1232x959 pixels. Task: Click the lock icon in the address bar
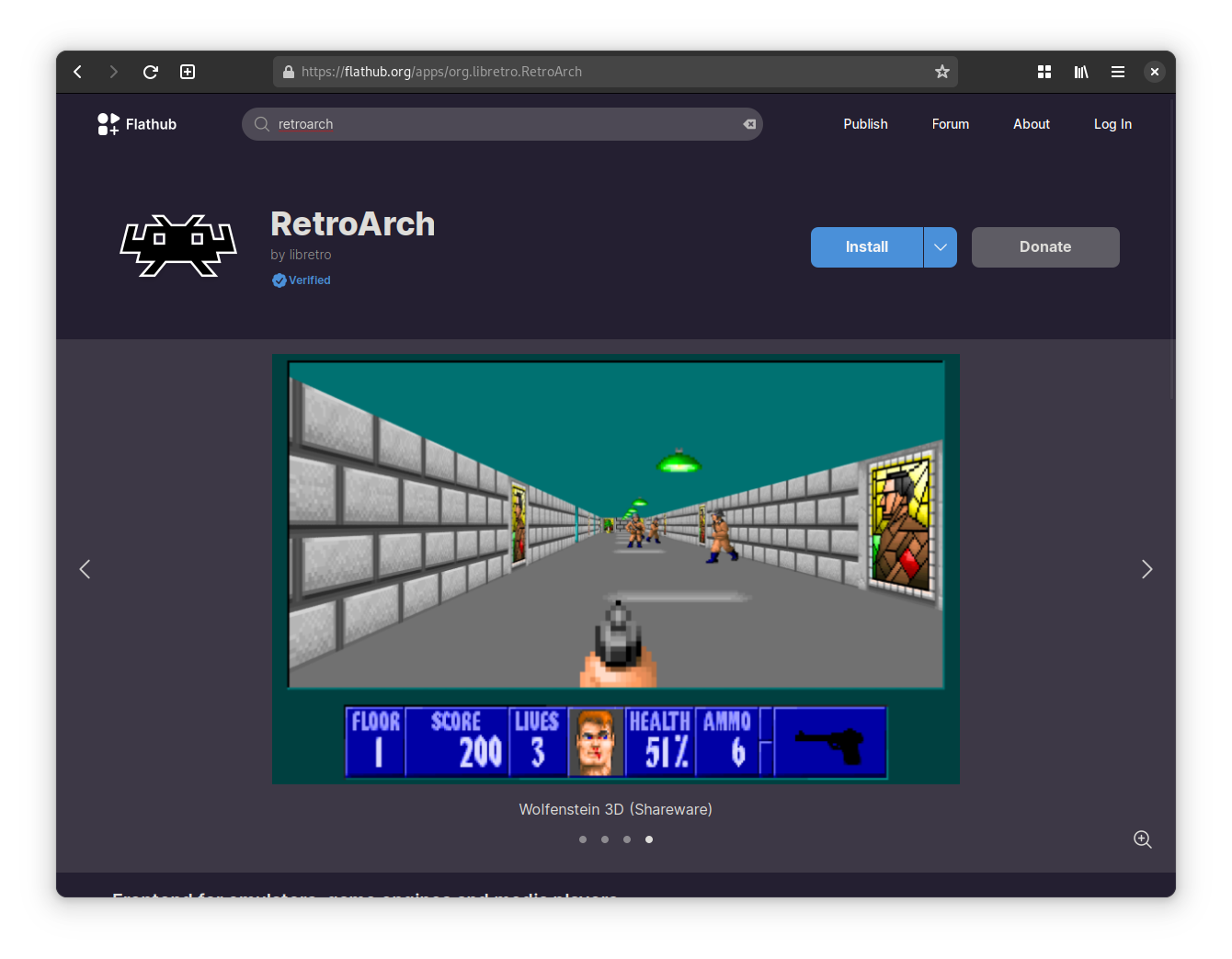pos(289,72)
